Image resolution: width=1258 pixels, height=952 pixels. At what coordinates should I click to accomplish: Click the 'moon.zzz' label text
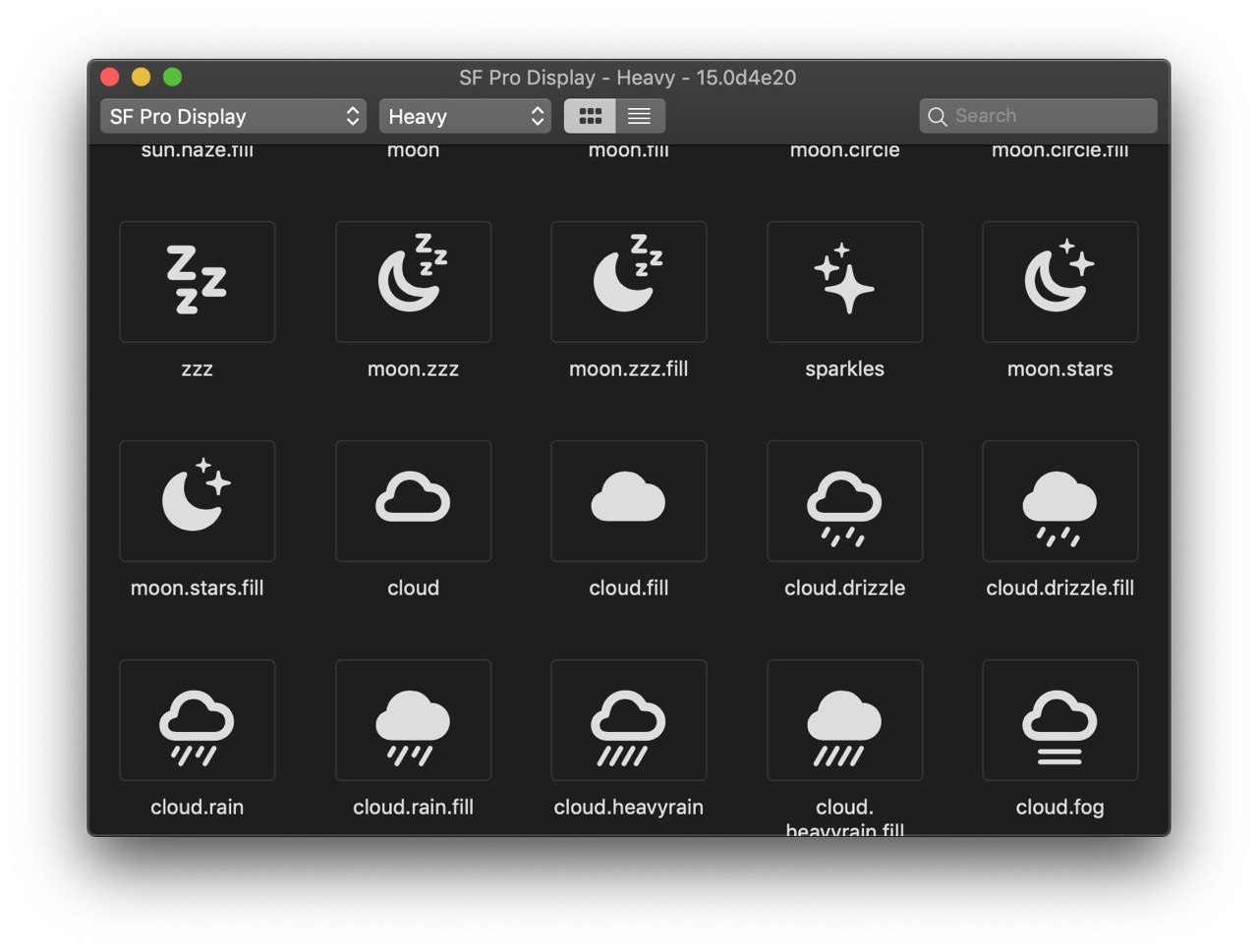(x=413, y=369)
